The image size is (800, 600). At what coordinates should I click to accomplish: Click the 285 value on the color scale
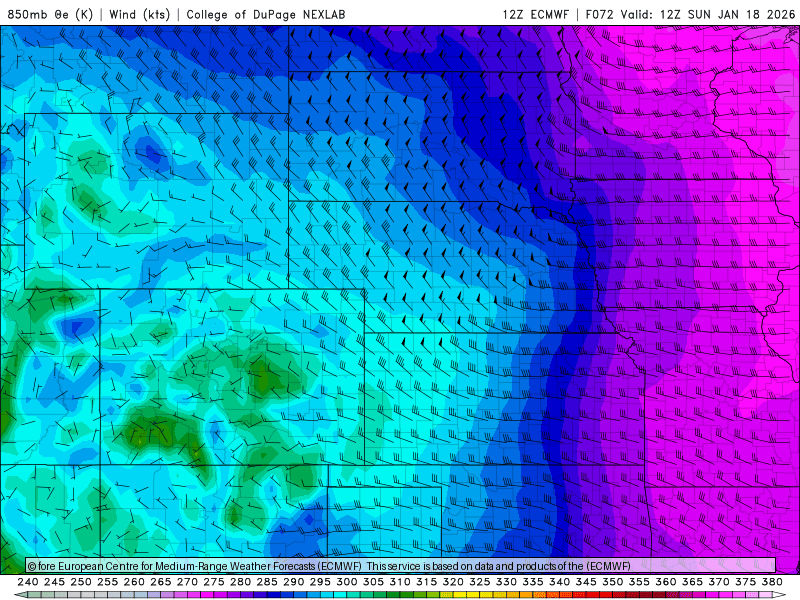coord(267,582)
